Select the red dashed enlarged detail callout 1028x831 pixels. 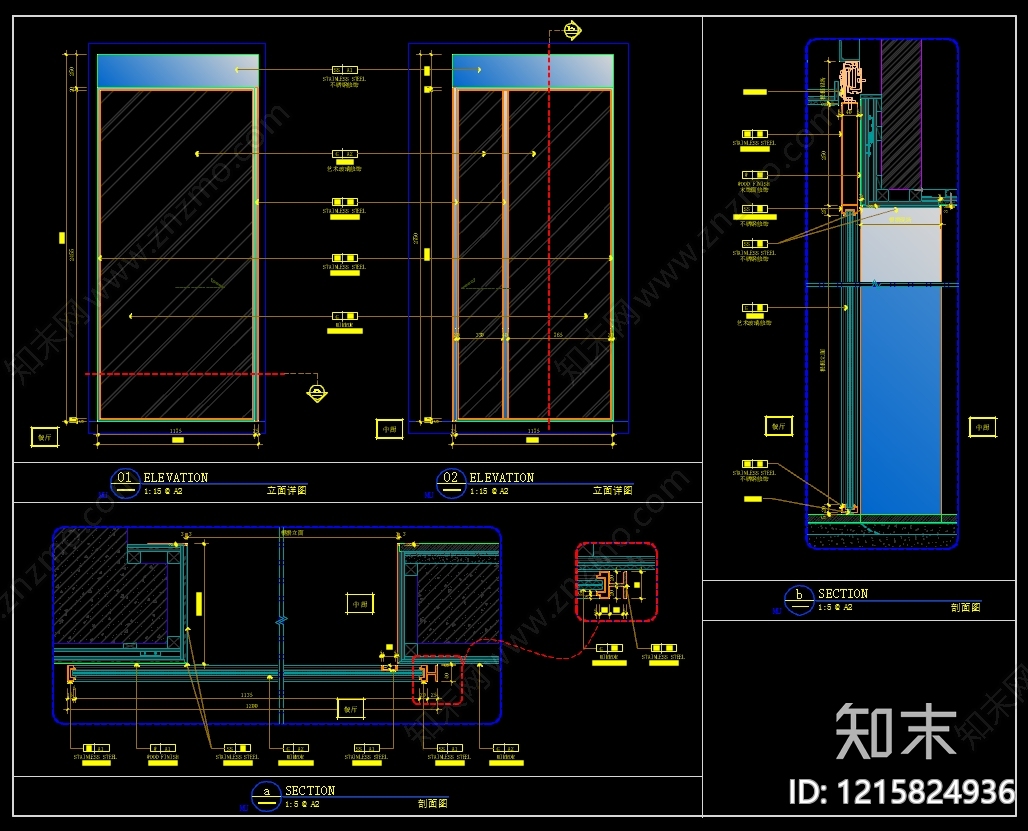pos(616,582)
